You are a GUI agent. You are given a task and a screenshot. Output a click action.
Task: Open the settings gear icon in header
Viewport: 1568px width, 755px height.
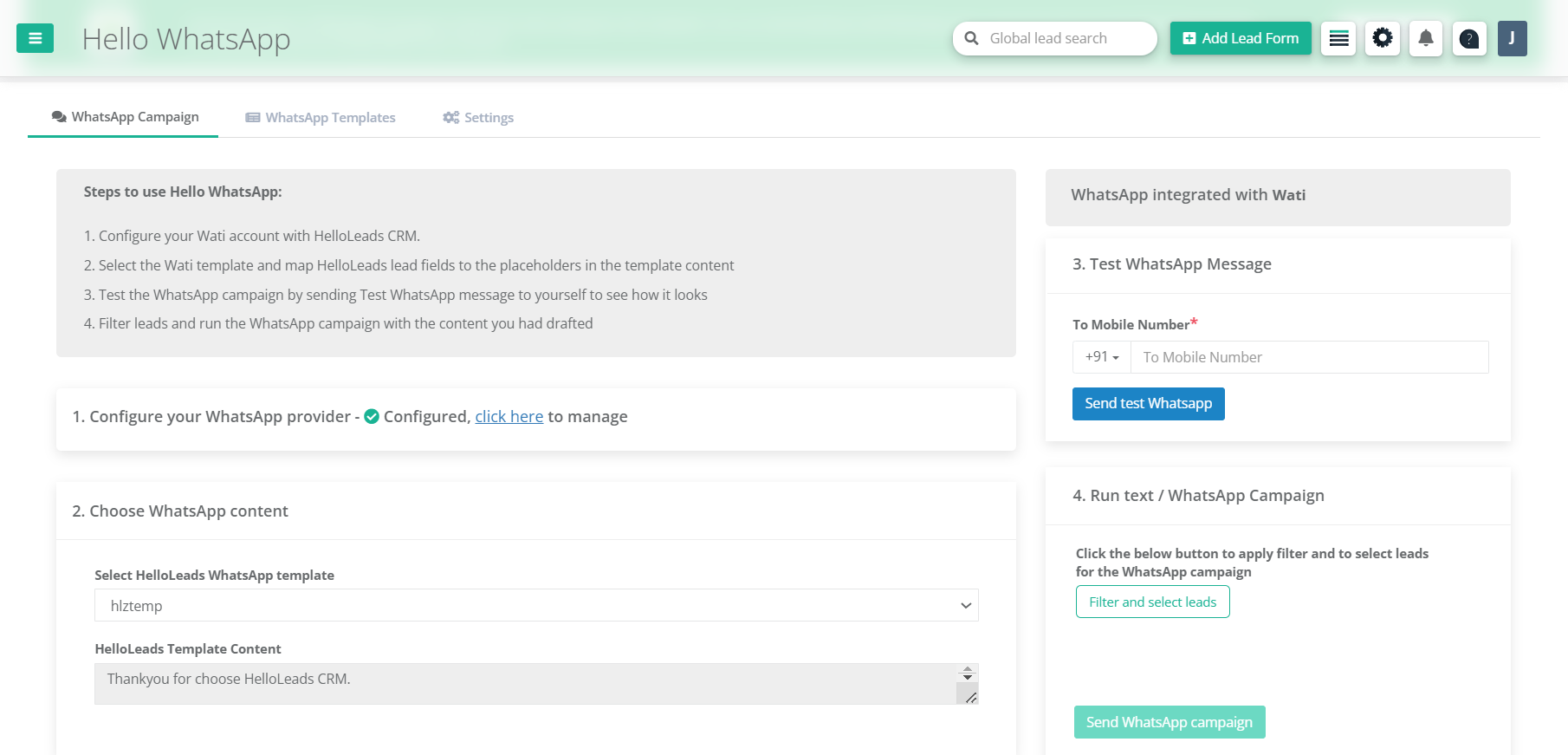coord(1383,38)
